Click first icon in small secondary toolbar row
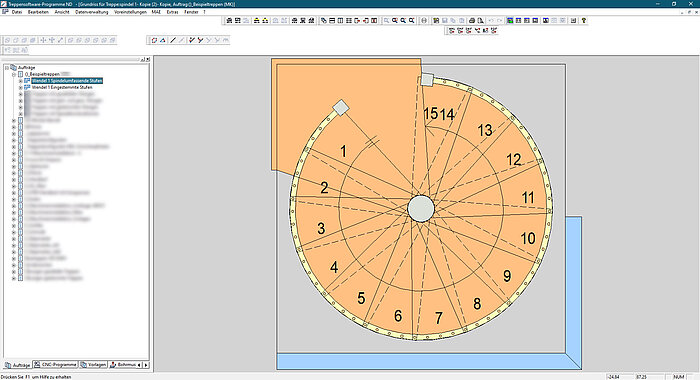700x380 pixels. pyautogui.click(x=452, y=30)
